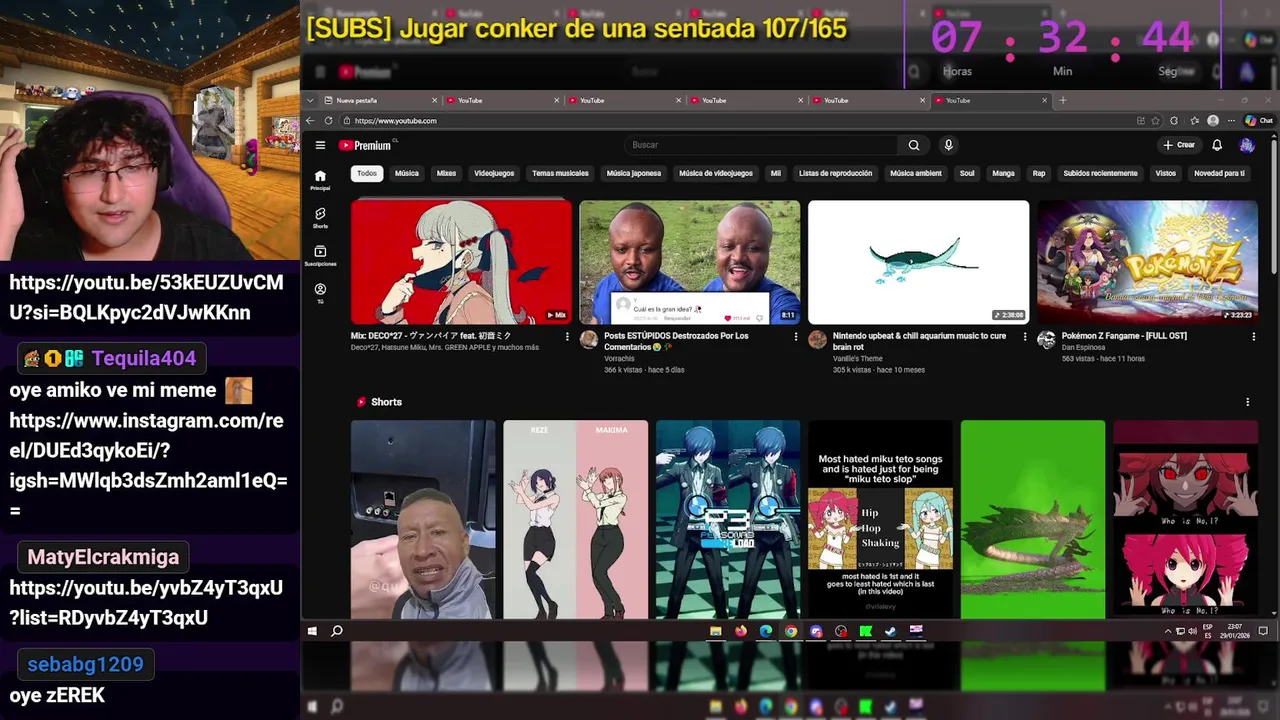Viewport: 1280px width, 720px height.
Task: Open the YouTube account avatar menu
Action: click(1246, 145)
